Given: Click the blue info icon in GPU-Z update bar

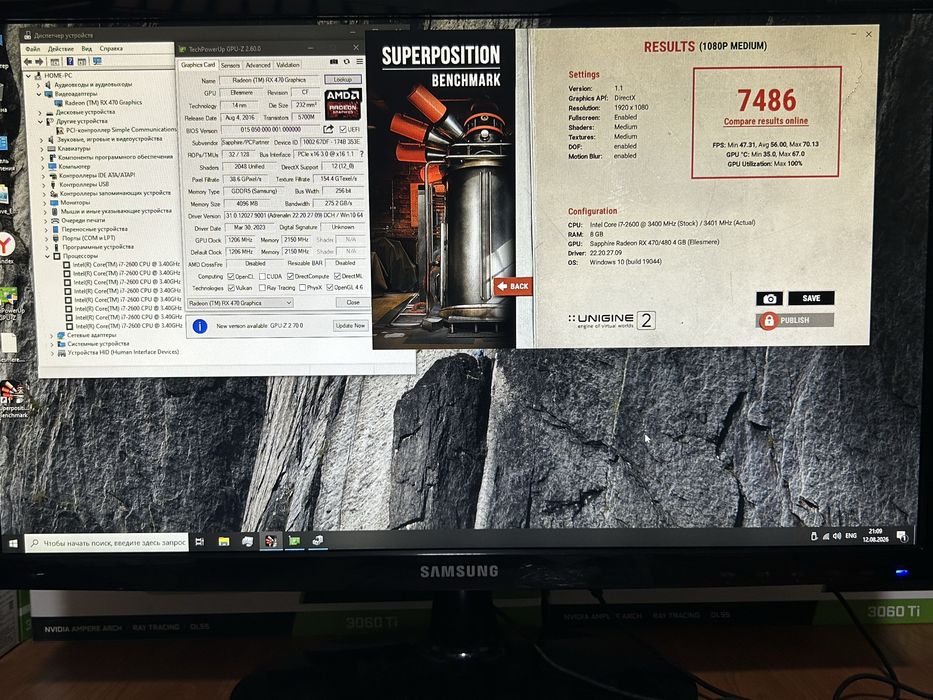Looking at the screenshot, I should 200,326.
